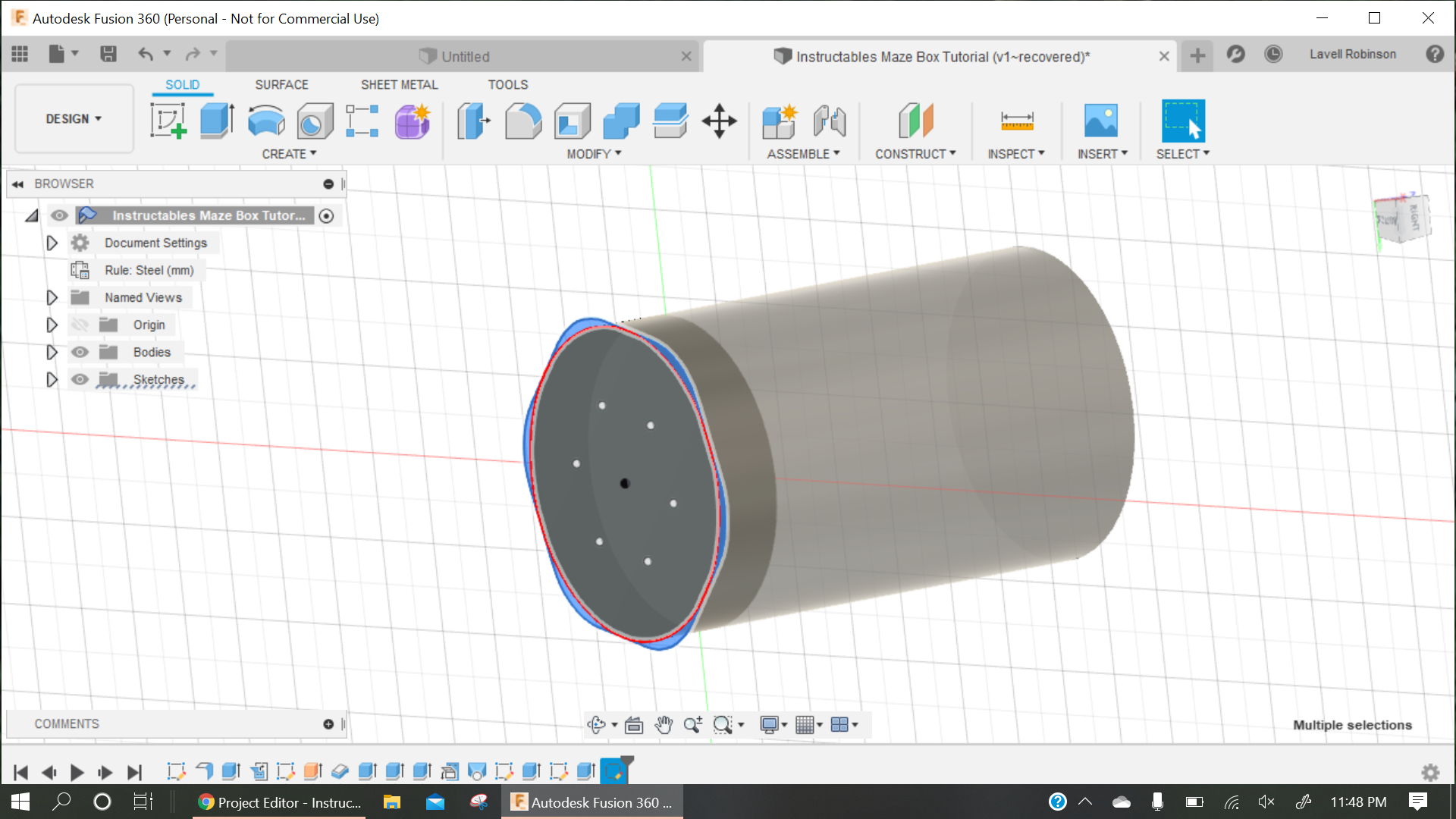Open the CREATE dropdown menu
This screenshot has width=1456, height=819.
coord(289,154)
